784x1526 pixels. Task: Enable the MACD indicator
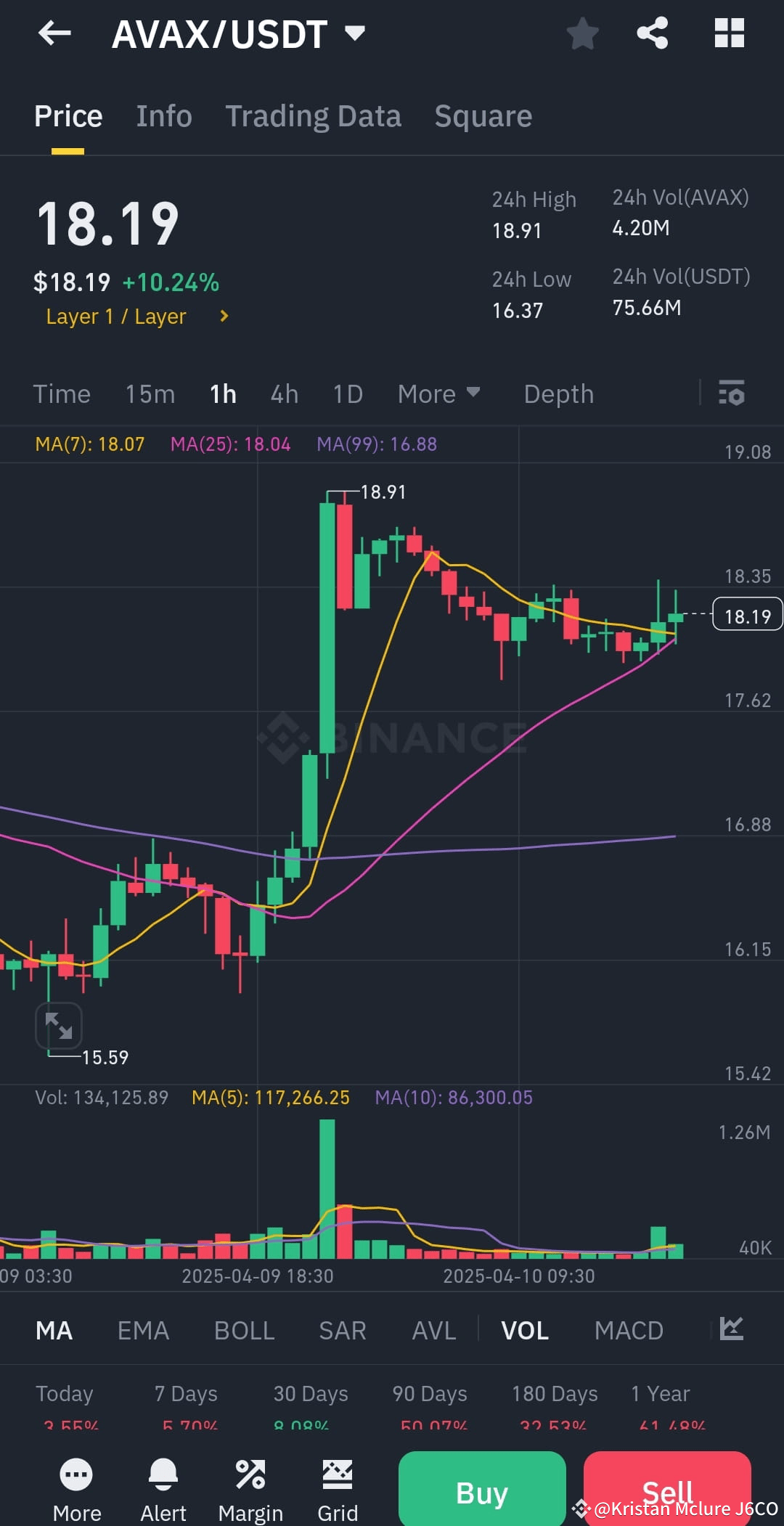pyautogui.click(x=629, y=1330)
